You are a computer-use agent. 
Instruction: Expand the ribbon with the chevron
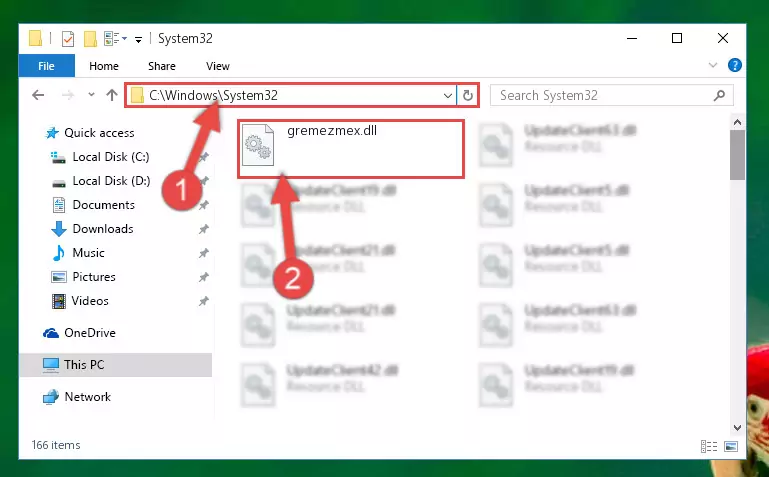pos(713,65)
